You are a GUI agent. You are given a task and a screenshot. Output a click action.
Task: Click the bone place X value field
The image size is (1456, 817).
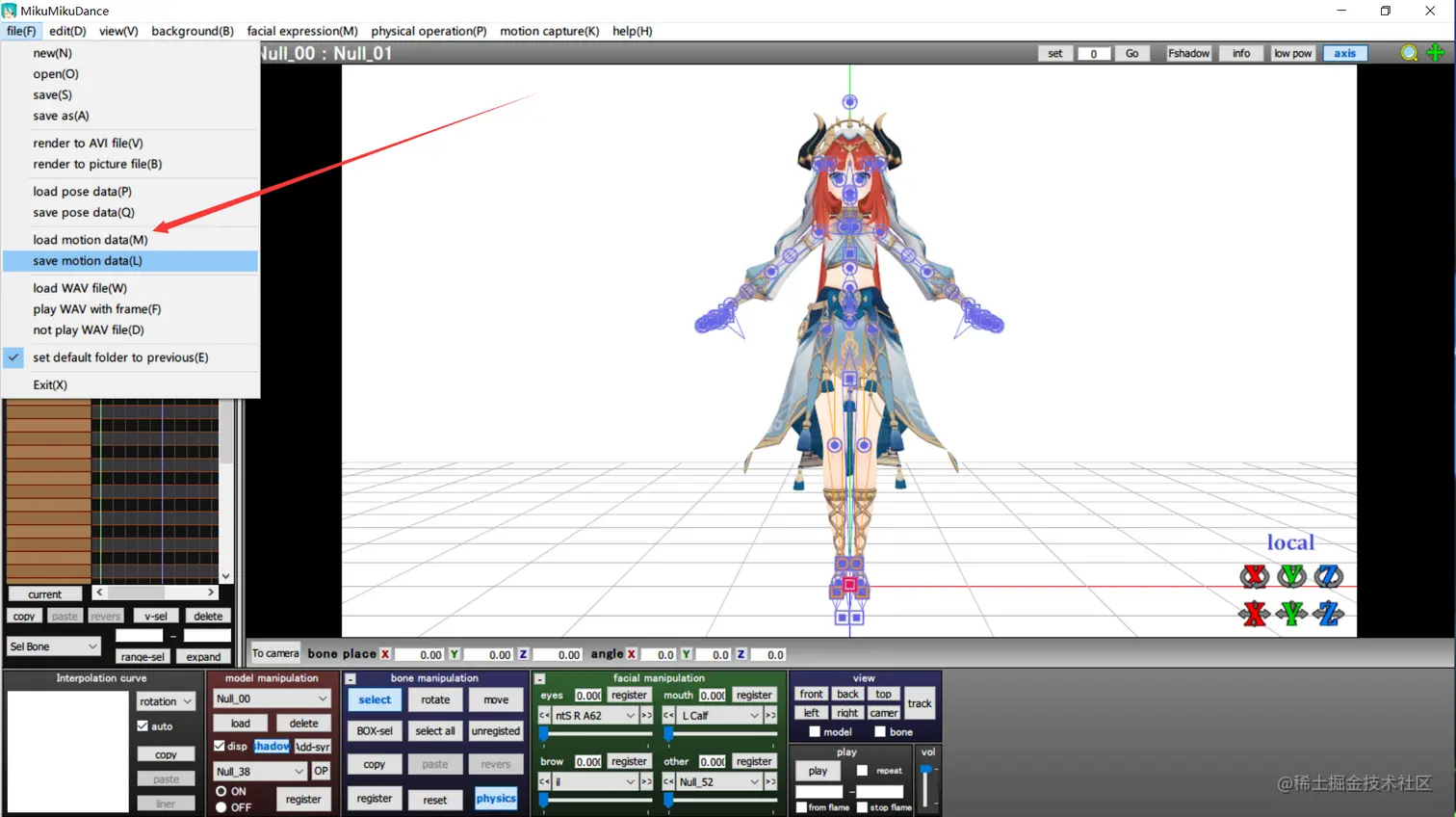click(x=419, y=655)
